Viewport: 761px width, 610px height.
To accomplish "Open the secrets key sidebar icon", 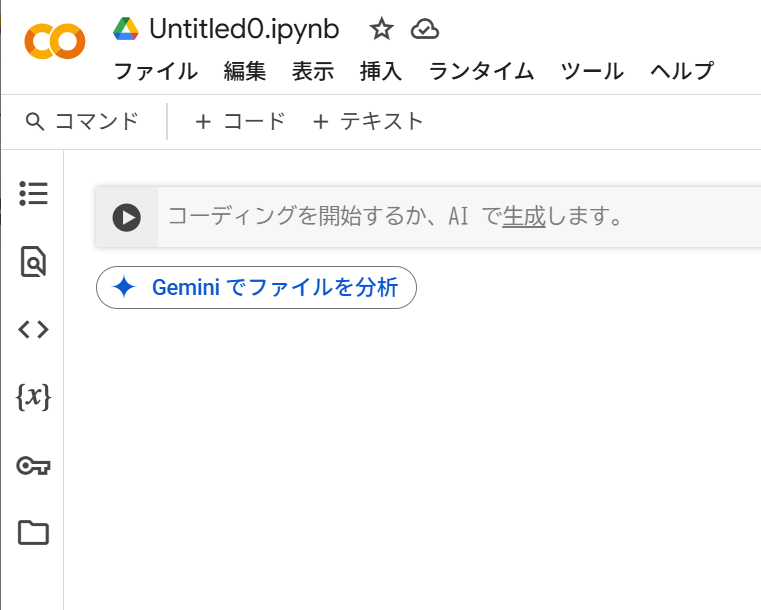I will coord(33,465).
